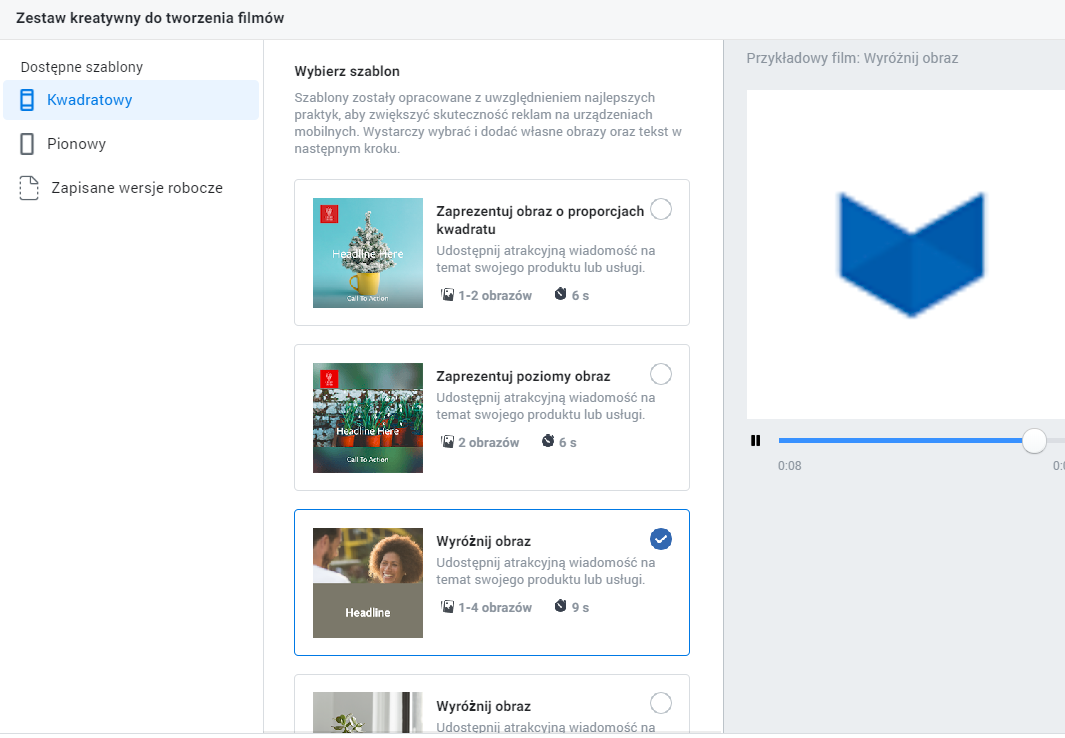Select radio for square proportions template

(x=661, y=209)
